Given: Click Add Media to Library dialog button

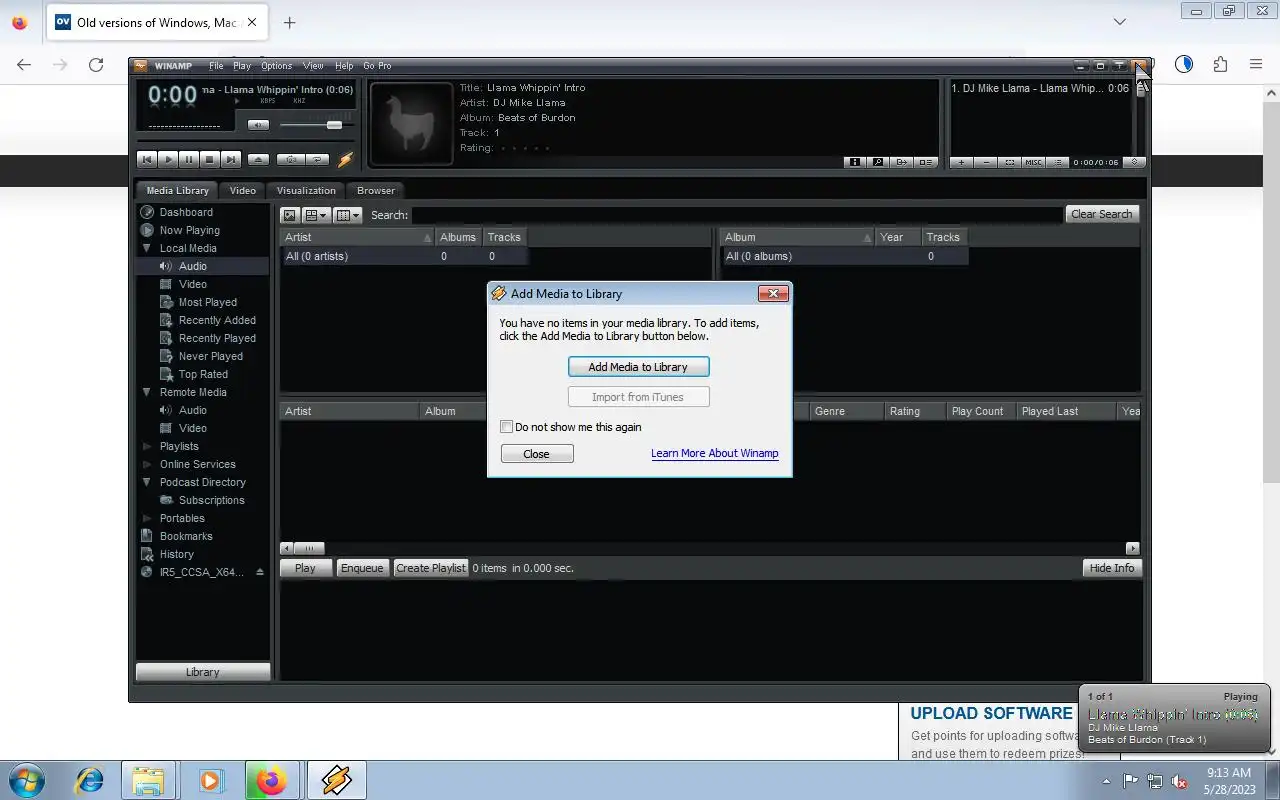Looking at the screenshot, I should [x=638, y=367].
